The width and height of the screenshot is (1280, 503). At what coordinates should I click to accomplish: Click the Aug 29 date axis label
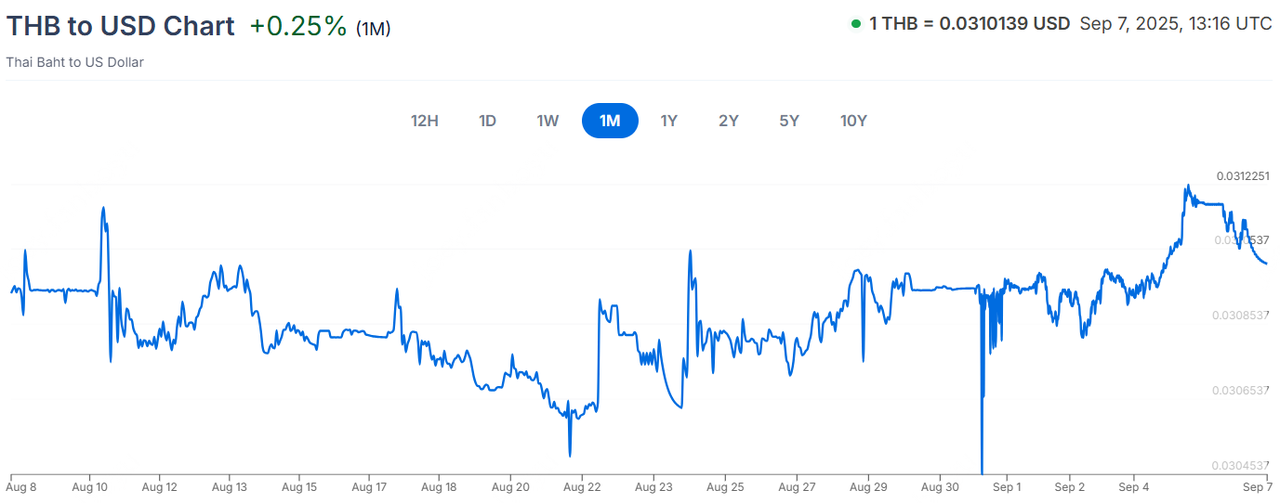pyautogui.click(x=868, y=487)
